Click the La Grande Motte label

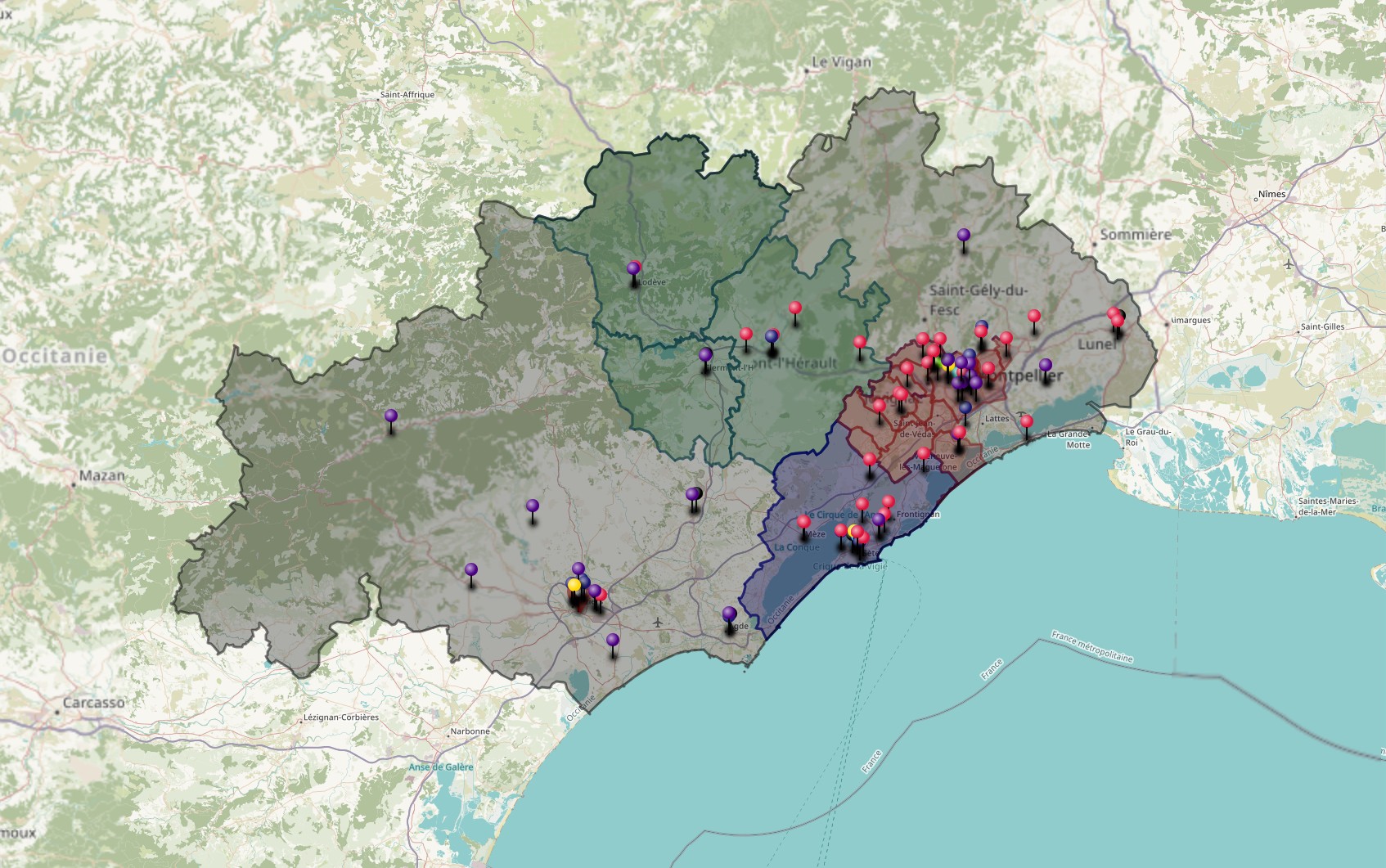pos(1068,439)
